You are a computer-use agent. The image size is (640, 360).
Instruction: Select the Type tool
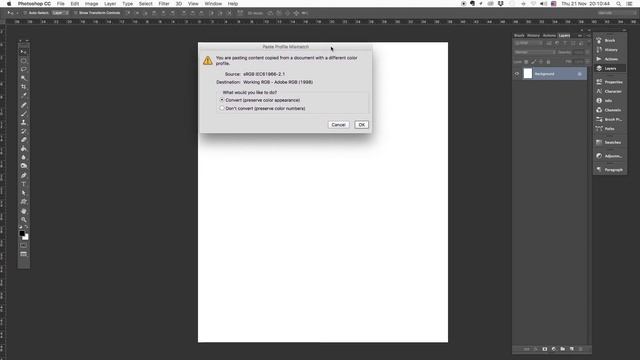click(x=23, y=184)
